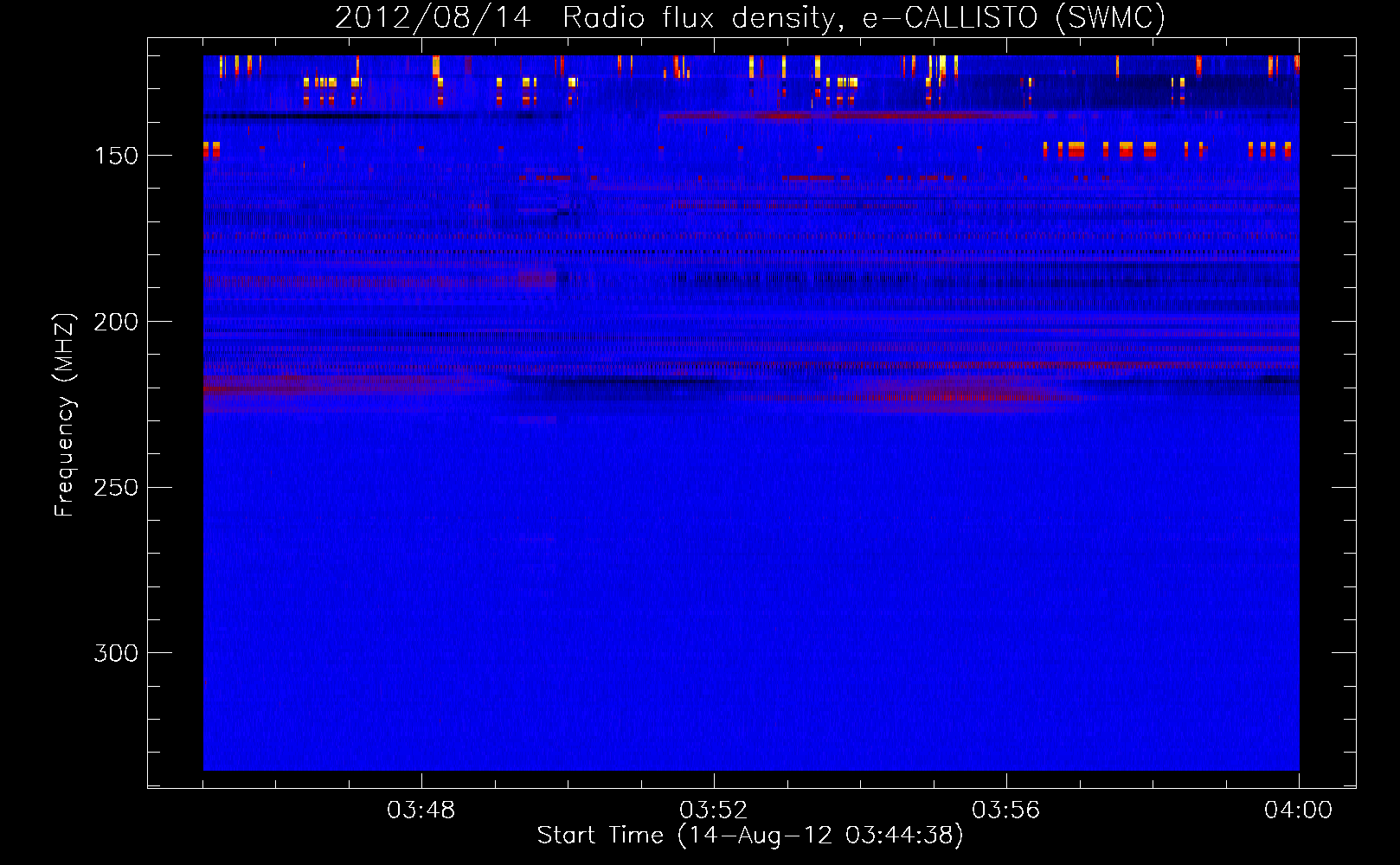Click the 03:48 time tick label
1400x865 pixels.
click(421, 811)
